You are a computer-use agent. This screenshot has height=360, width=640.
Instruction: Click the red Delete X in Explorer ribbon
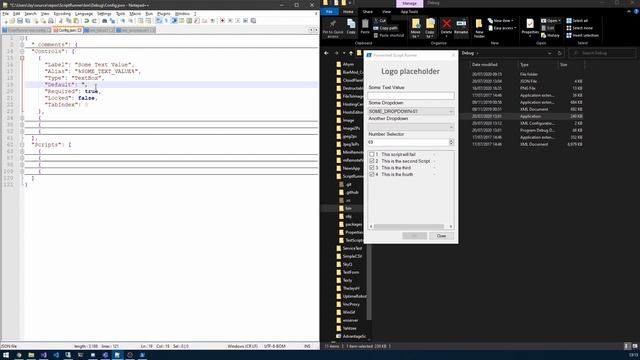(x=447, y=26)
